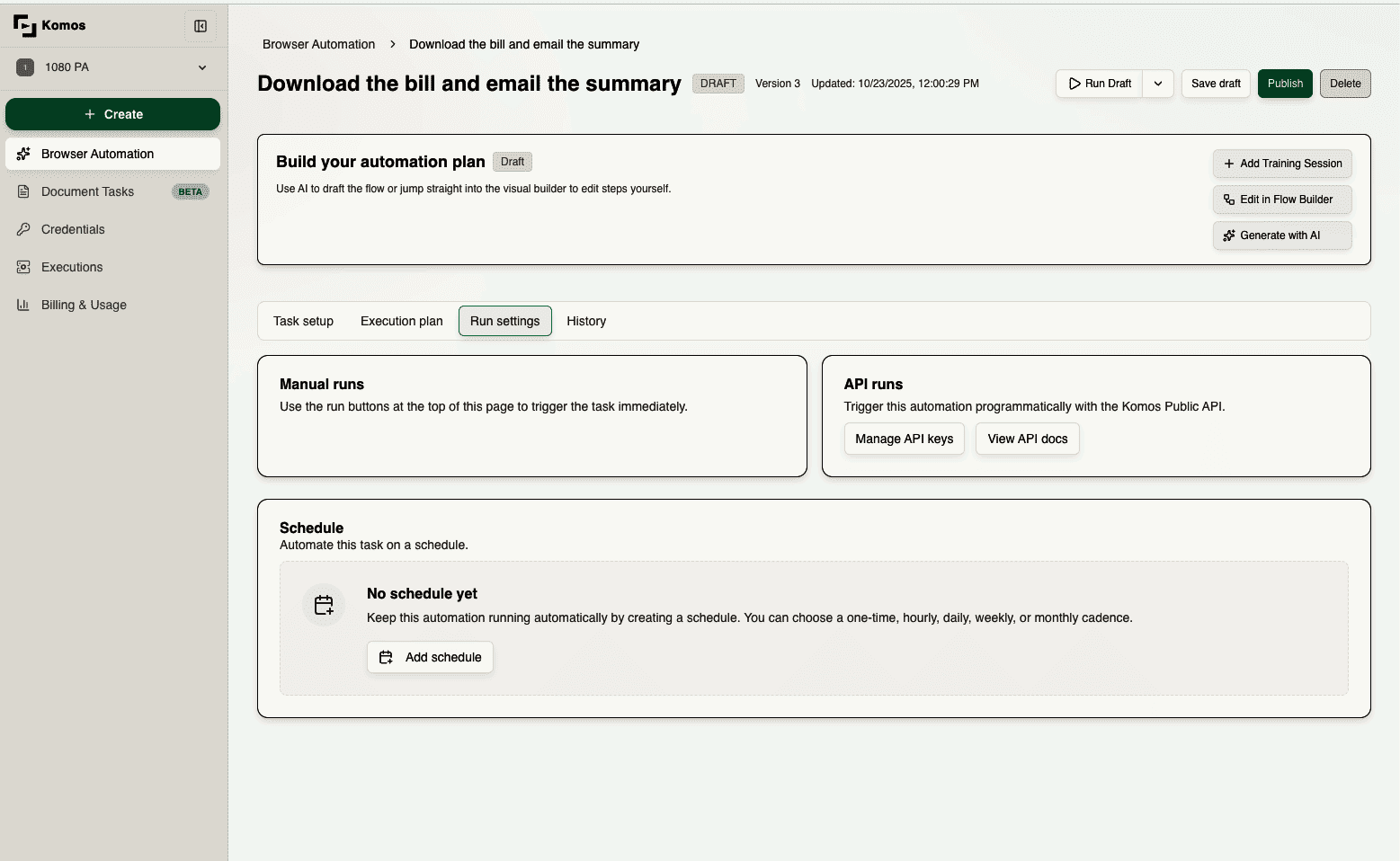The height and width of the screenshot is (861, 1400).
Task: Collapse the sidebar with the panel icon
Action: (x=201, y=26)
